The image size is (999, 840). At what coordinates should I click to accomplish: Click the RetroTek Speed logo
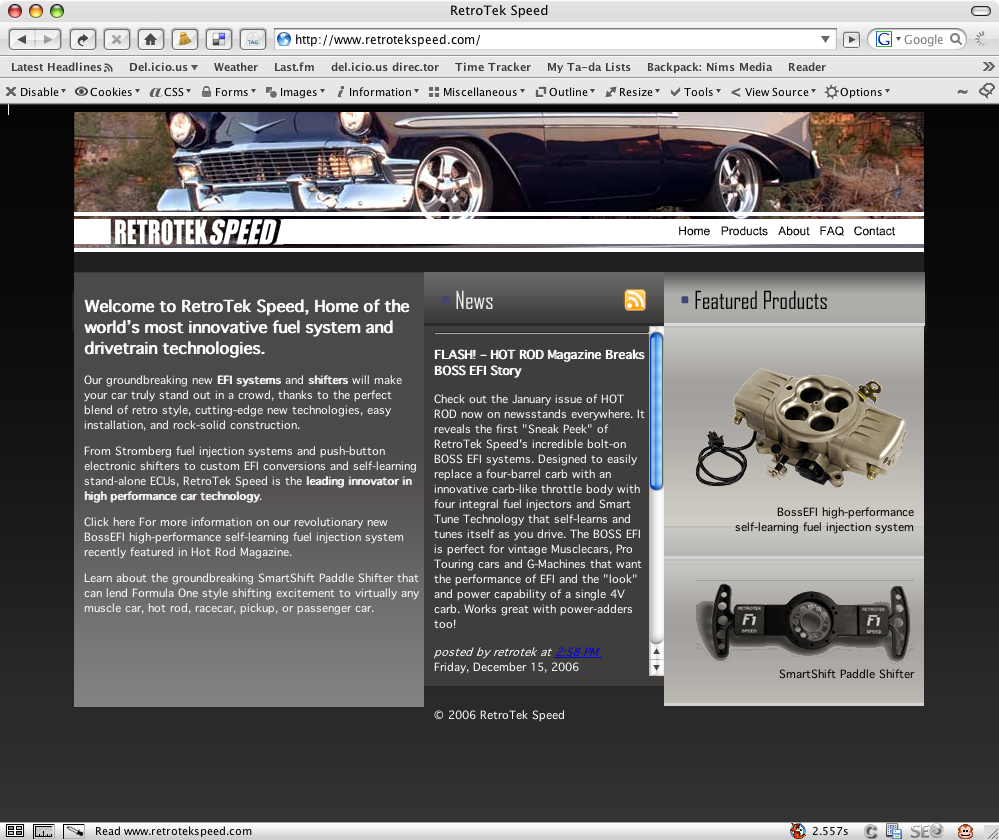pos(196,232)
